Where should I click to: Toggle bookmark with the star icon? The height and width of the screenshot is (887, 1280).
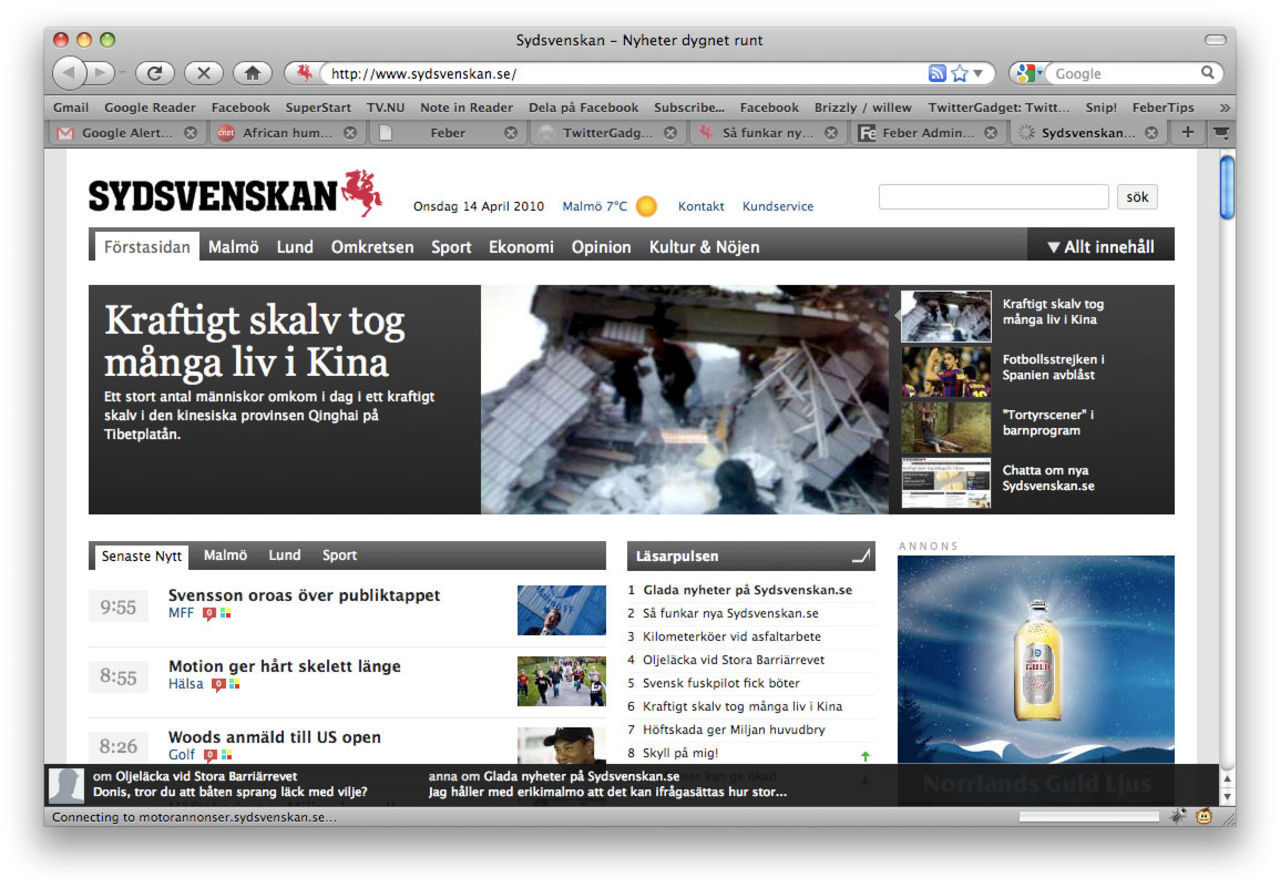point(957,73)
